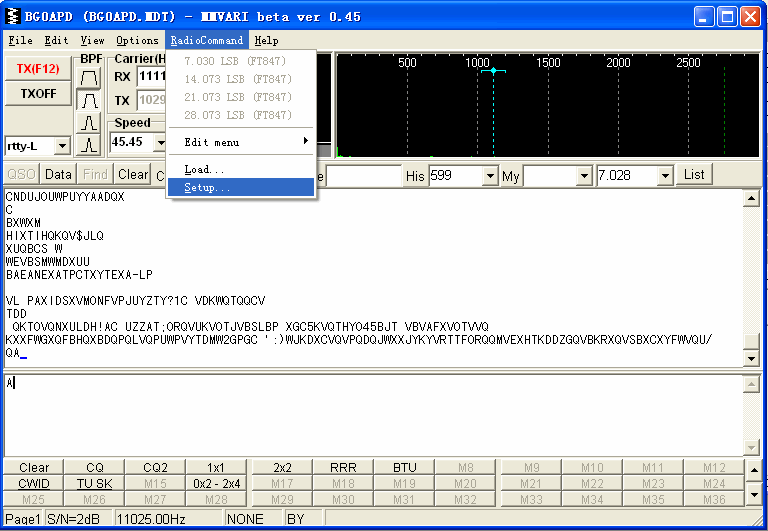Click the His RST 599 field

[x=456, y=175]
